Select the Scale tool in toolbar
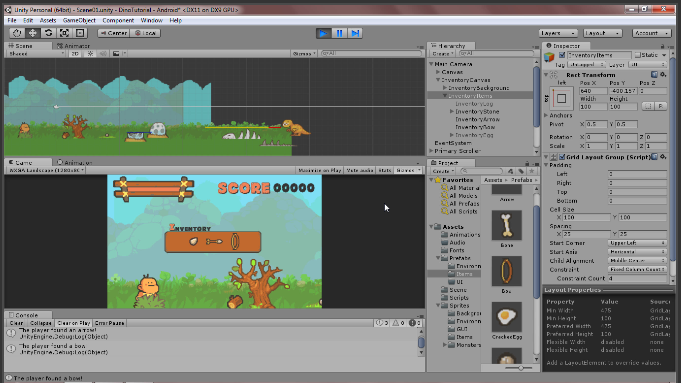The height and width of the screenshot is (383, 681). 64,33
